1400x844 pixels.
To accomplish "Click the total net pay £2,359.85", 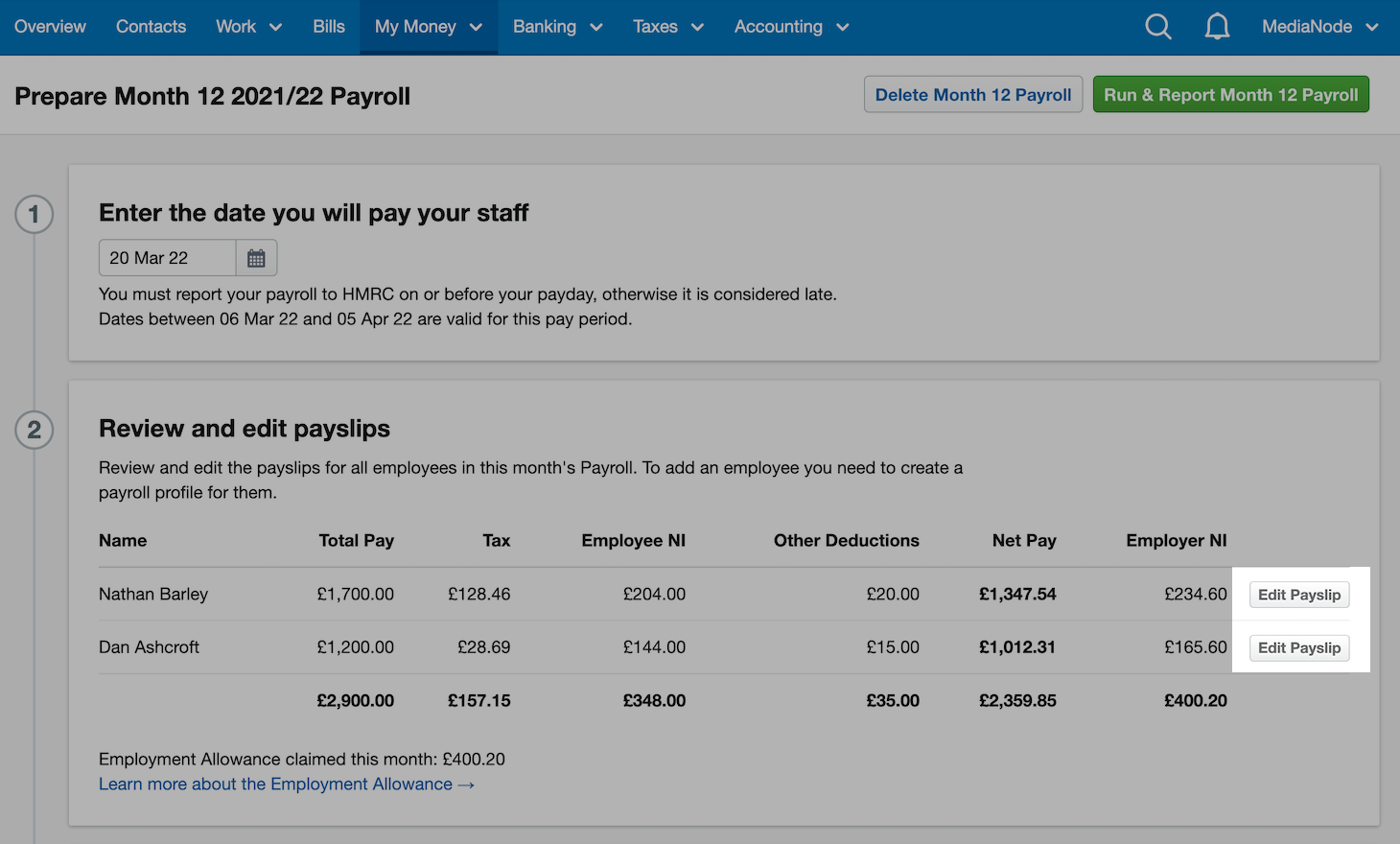I will coord(1017,701).
